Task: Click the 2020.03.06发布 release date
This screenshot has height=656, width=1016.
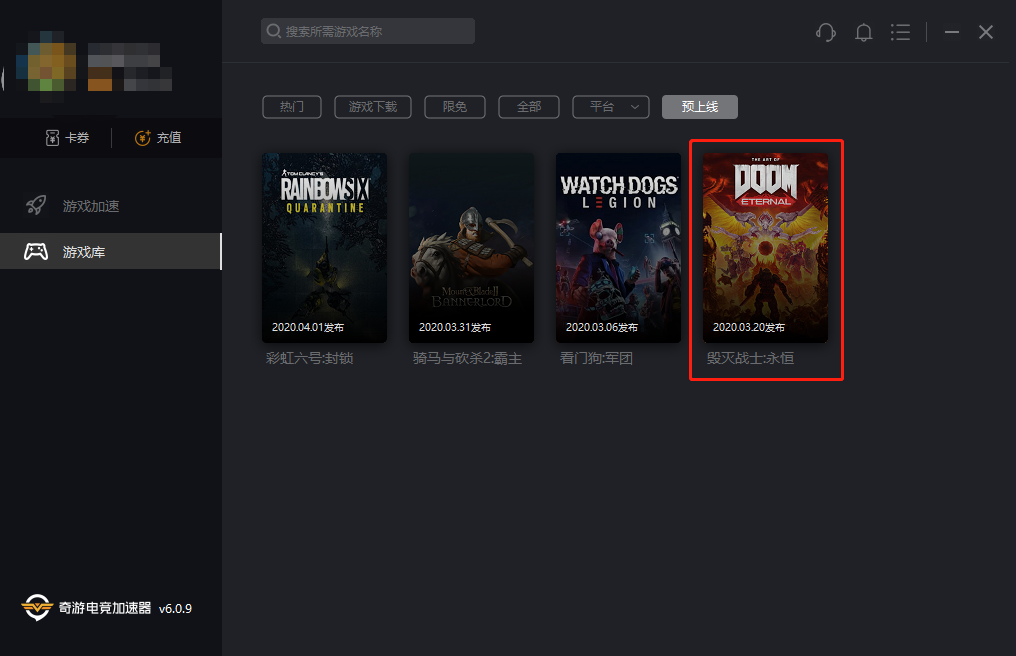Action: point(602,327)
